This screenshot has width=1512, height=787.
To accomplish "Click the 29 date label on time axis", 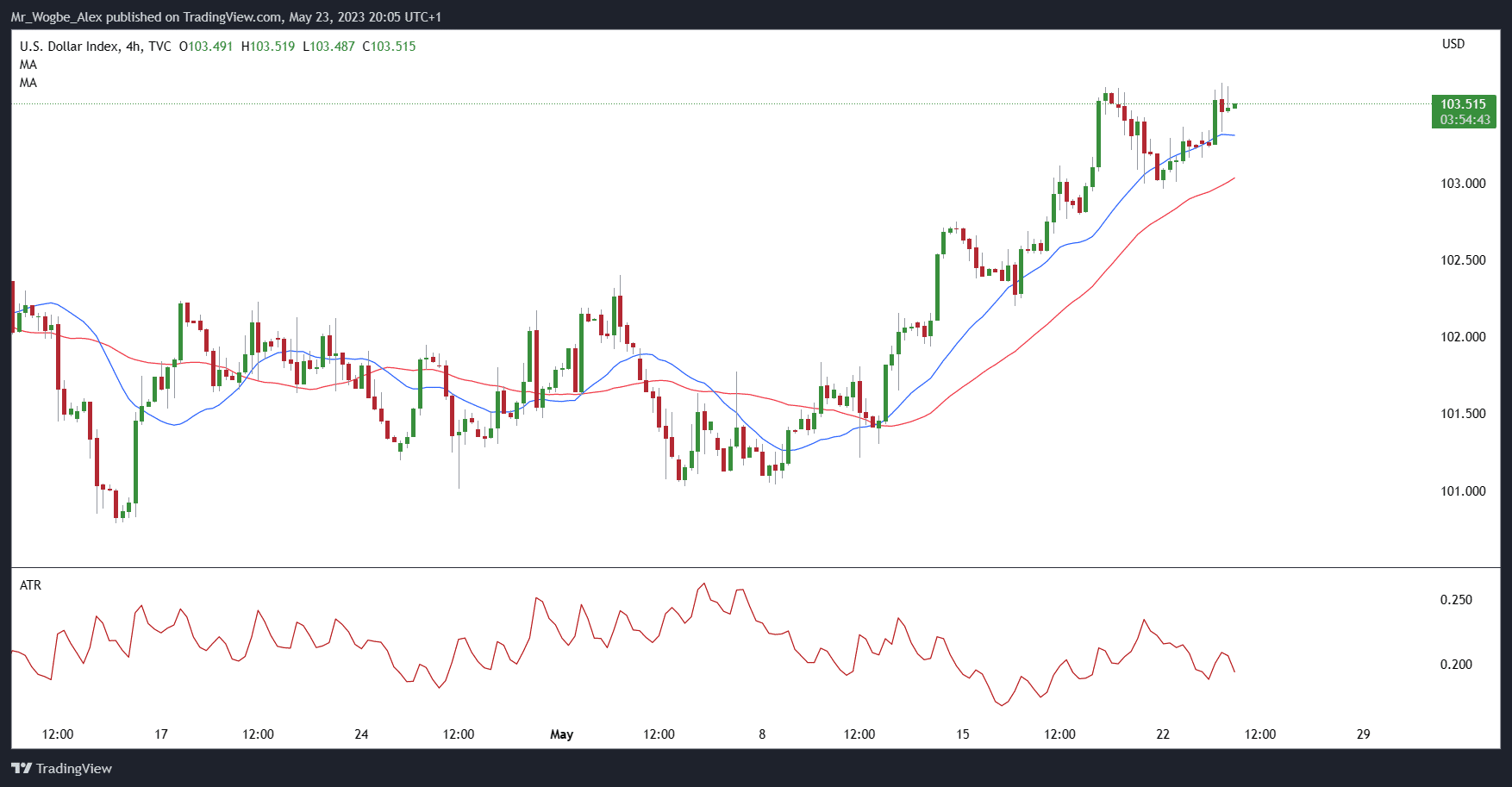I will click(x=1363, y=734).
